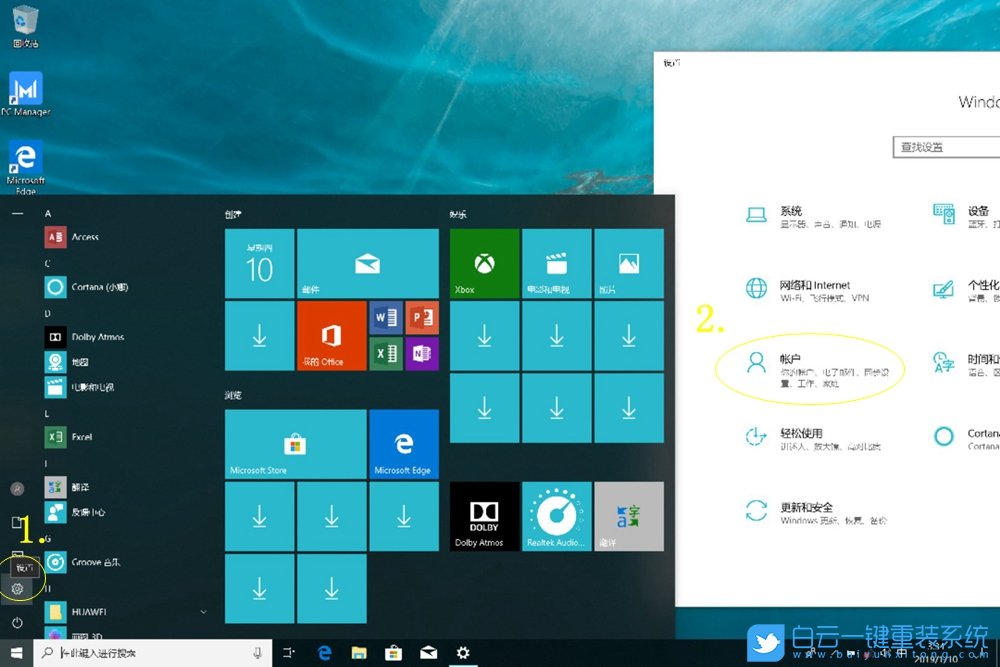Open Access from the app list
The height and width of the screenshot is (667, 1000).
click(85, 237)
